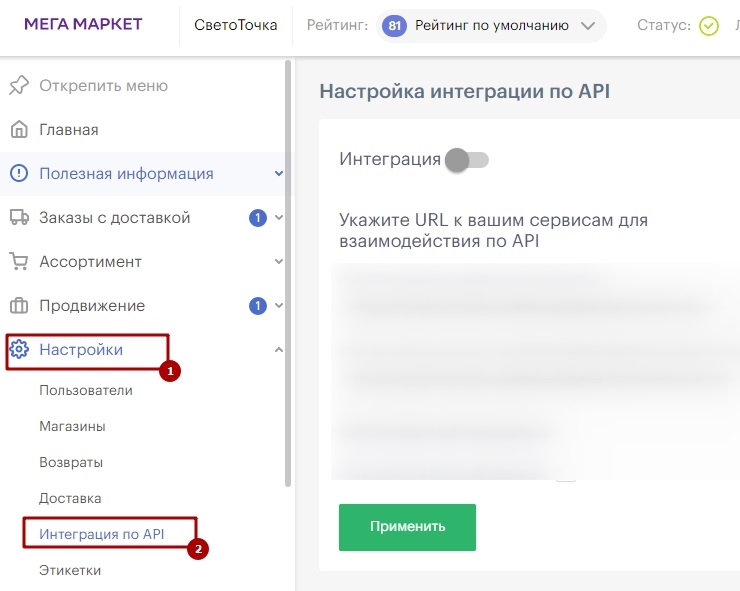The image size is (740, 591).
Task: Open the Ассортимент menu item
Action: pos(91,261)
